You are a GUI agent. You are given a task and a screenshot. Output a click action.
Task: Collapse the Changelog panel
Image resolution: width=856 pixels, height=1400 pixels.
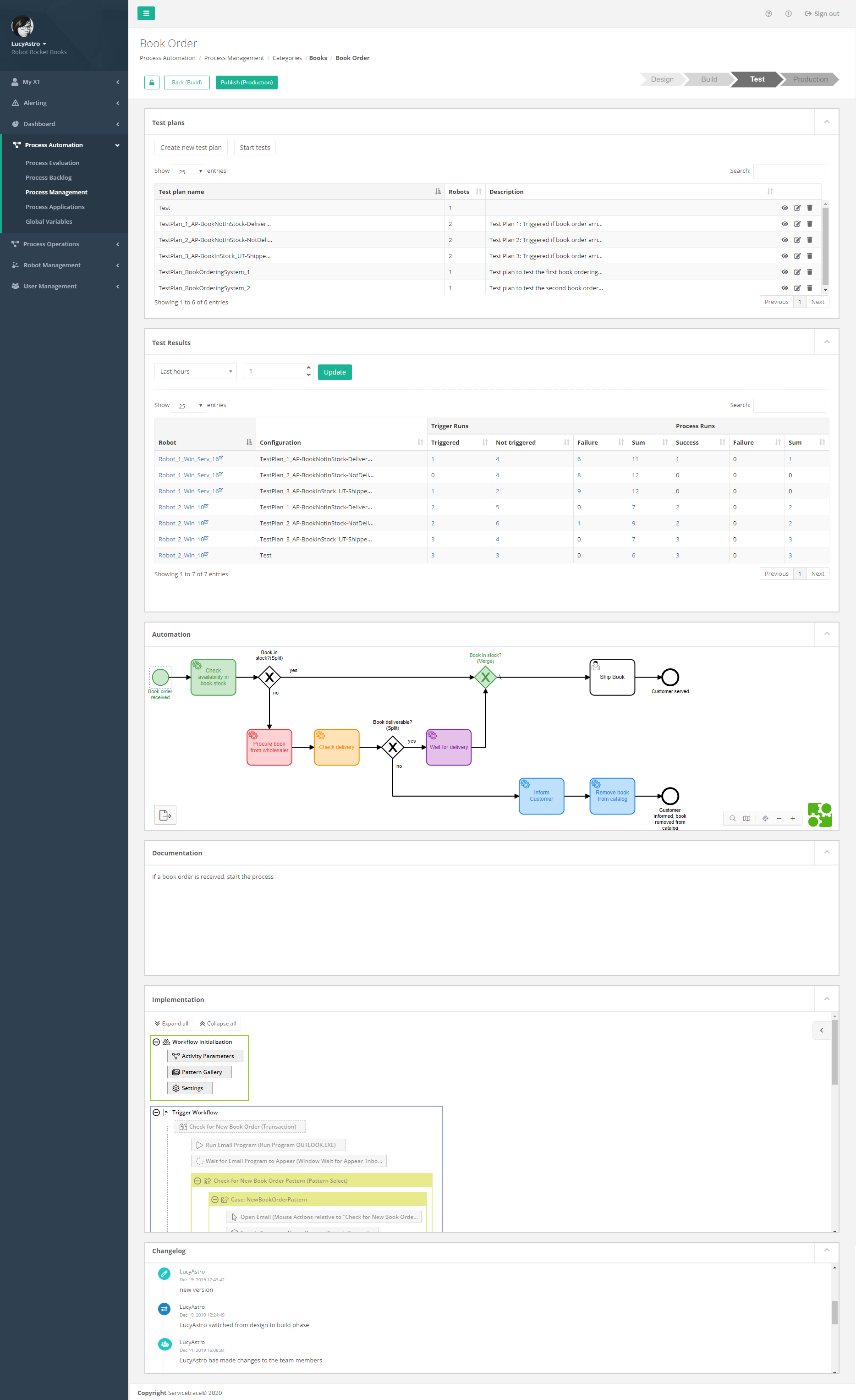(x=827, y=1250)
